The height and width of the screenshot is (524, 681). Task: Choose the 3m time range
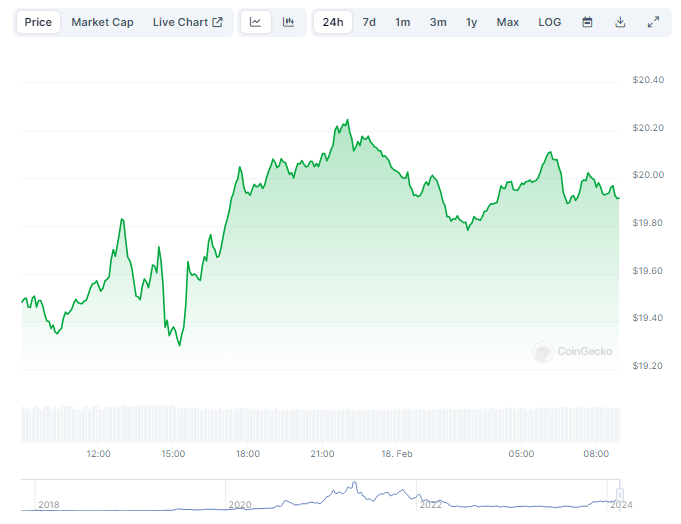pyautogui.click(x=438, y=22)
